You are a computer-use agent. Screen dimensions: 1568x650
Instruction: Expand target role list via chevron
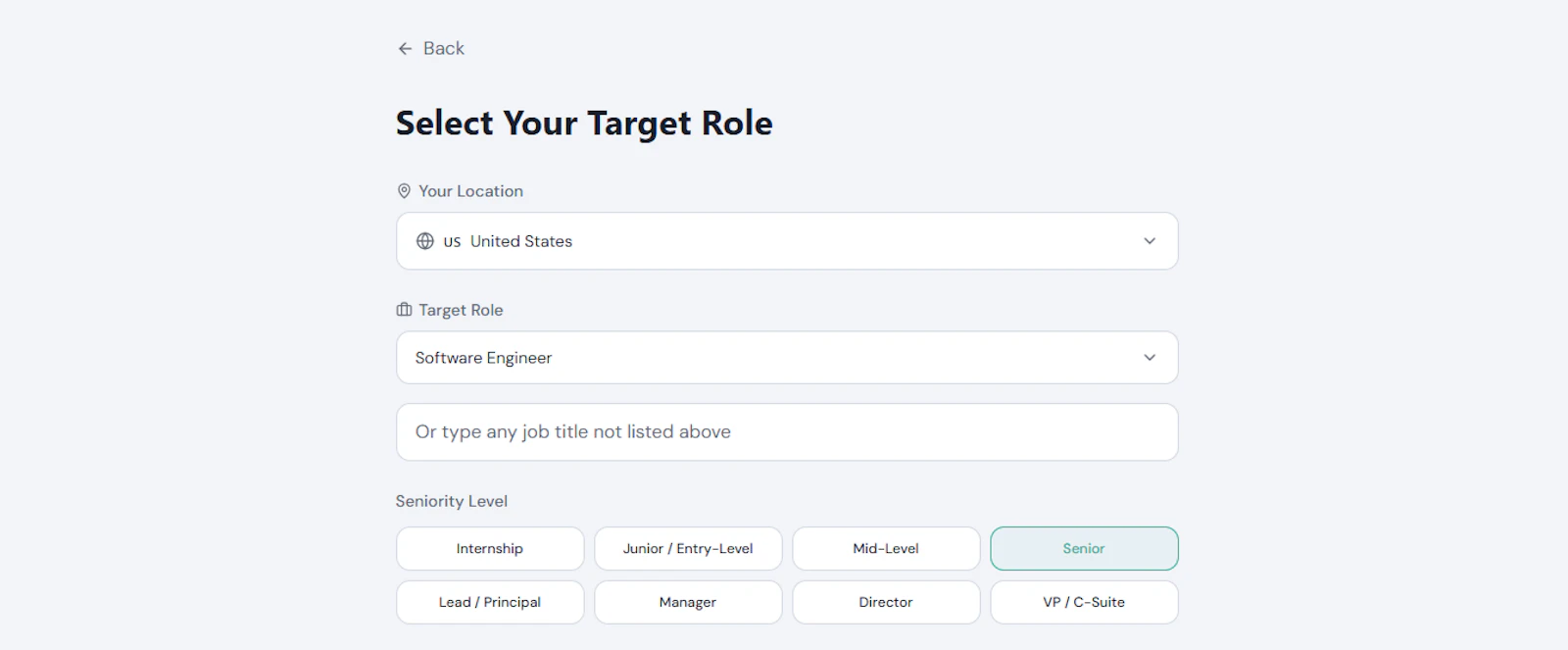[1150, 358]
